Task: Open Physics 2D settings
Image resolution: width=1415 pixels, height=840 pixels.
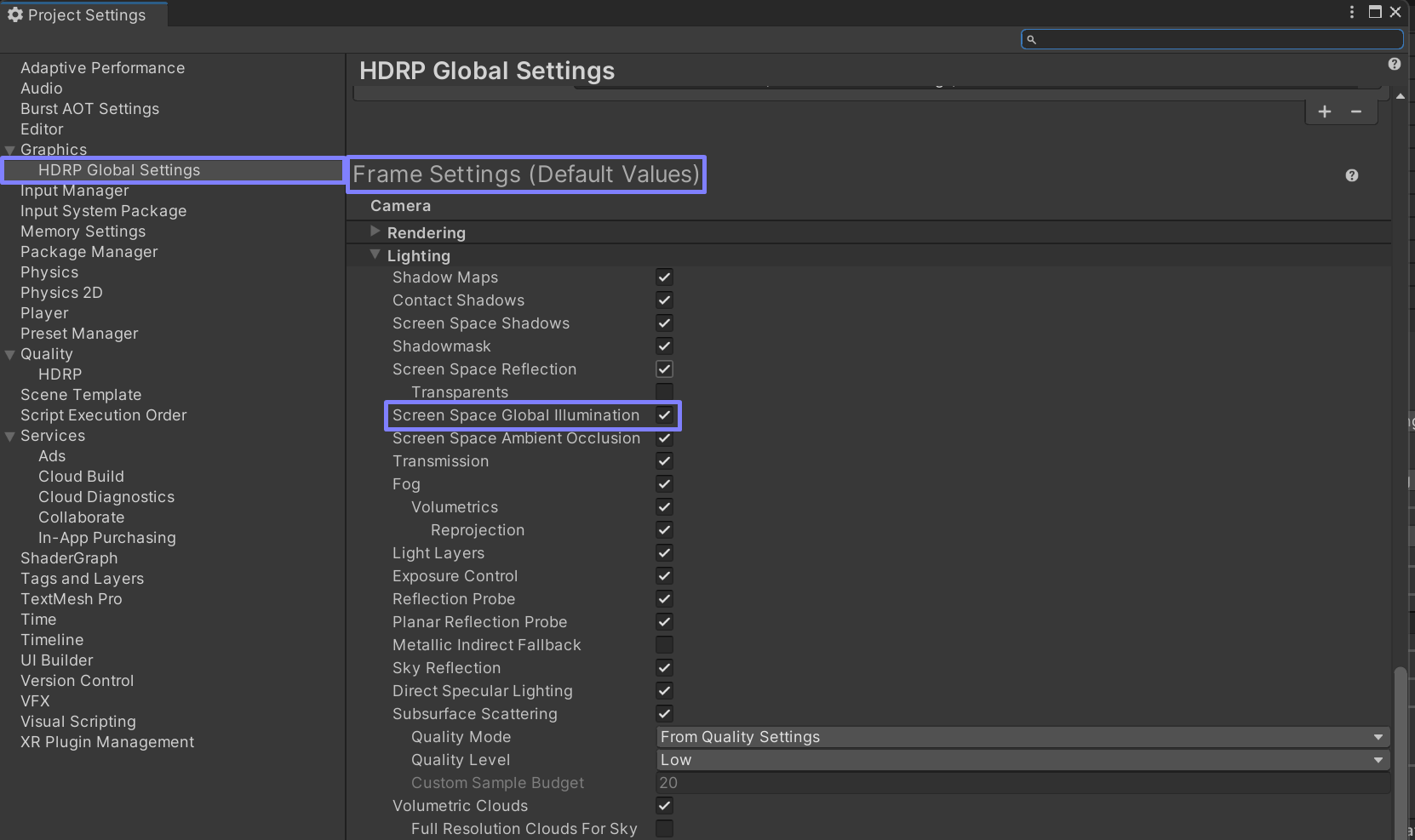Action: pyautogui.click(x=61, y=293)
